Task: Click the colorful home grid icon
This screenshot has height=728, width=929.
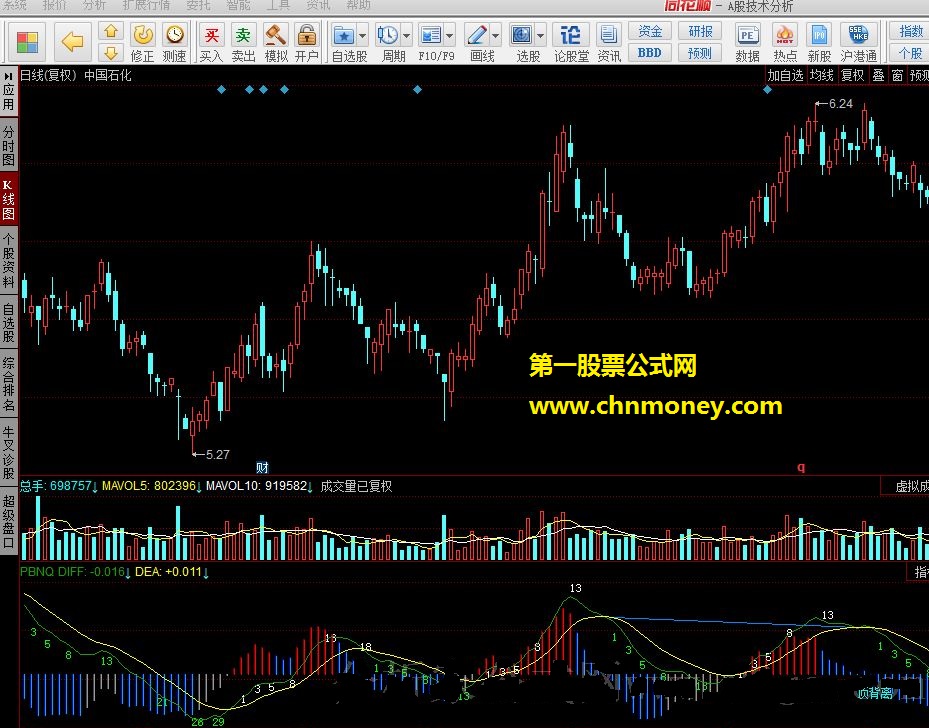Action: [27, 42]
